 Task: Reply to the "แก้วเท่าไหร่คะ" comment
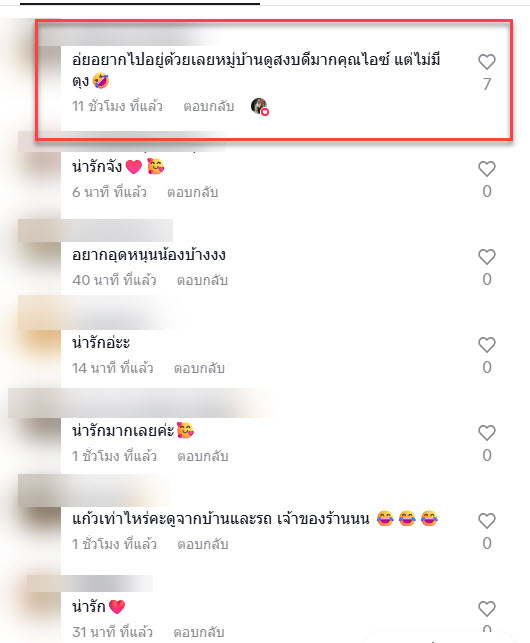(203, 544)
